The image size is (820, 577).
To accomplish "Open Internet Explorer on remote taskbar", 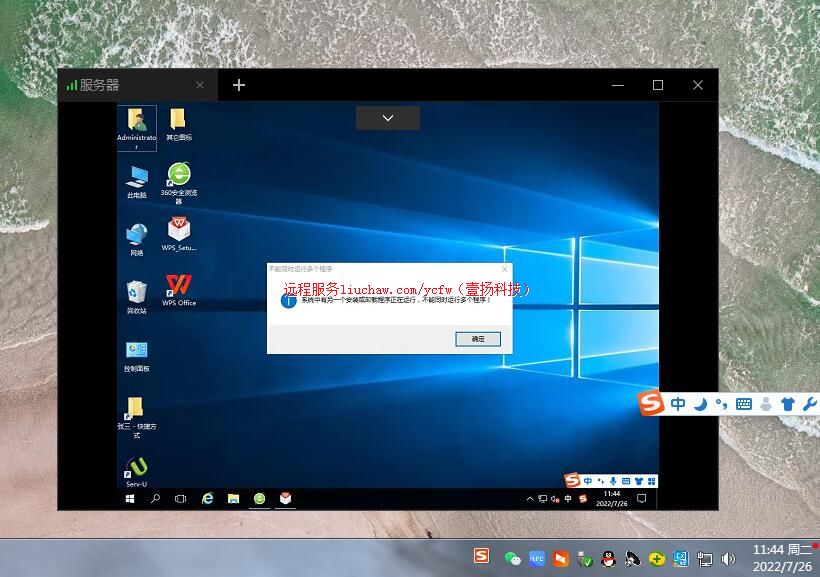I will (x=208, y=498).
